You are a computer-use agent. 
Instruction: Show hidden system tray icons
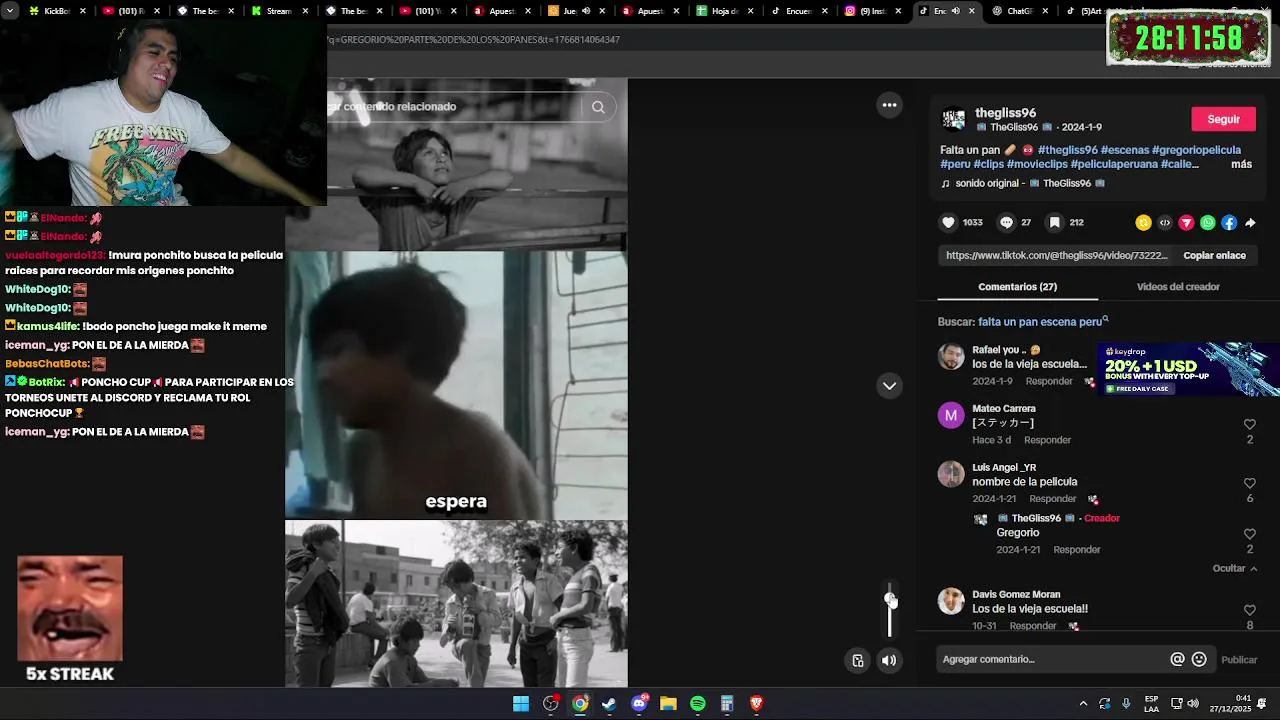1083,704
